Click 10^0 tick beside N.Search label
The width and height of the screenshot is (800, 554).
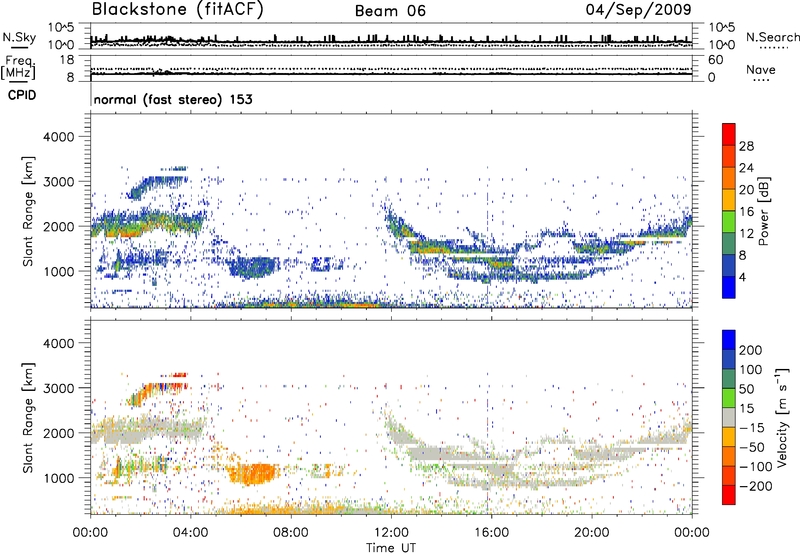click(x=721, y=45)
